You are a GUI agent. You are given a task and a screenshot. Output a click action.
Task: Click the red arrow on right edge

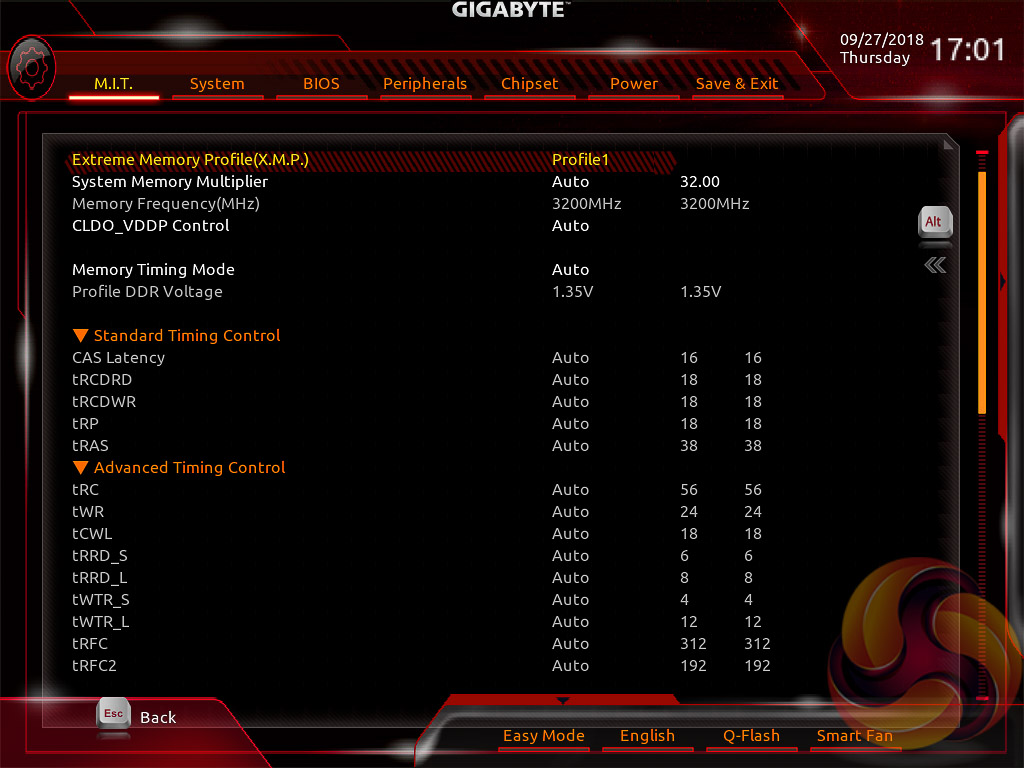point(1003,283)
